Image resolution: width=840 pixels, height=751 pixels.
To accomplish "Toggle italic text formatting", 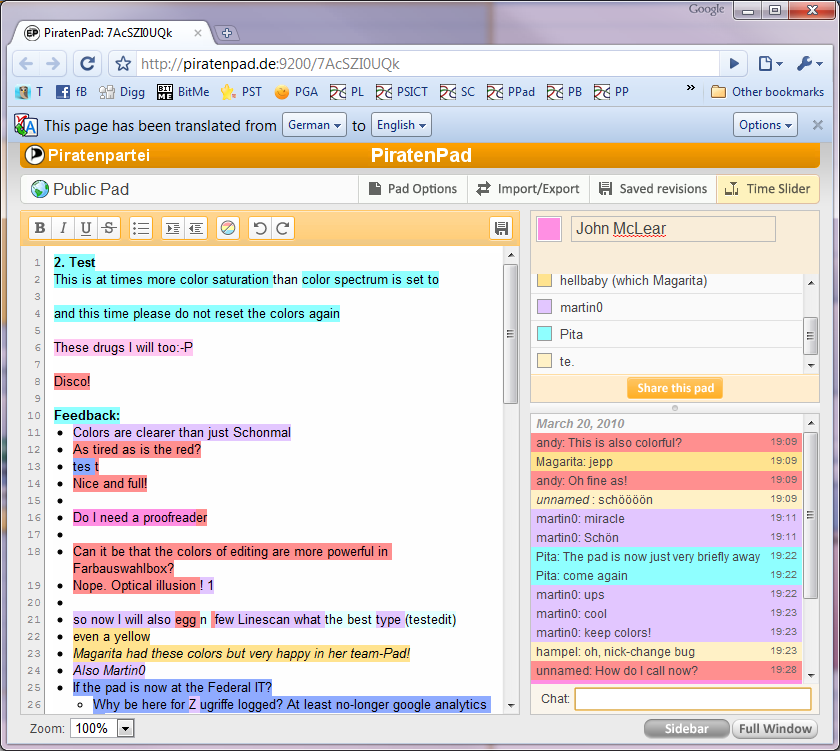I will point(63,228).
